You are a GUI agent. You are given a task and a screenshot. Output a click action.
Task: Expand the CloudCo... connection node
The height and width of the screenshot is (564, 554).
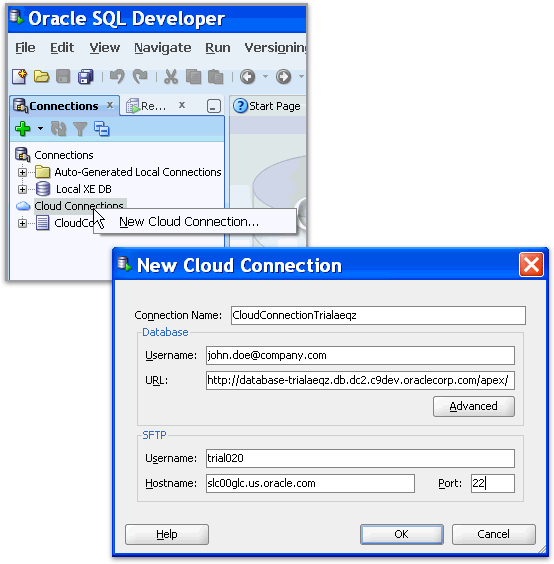pos(22,223)
